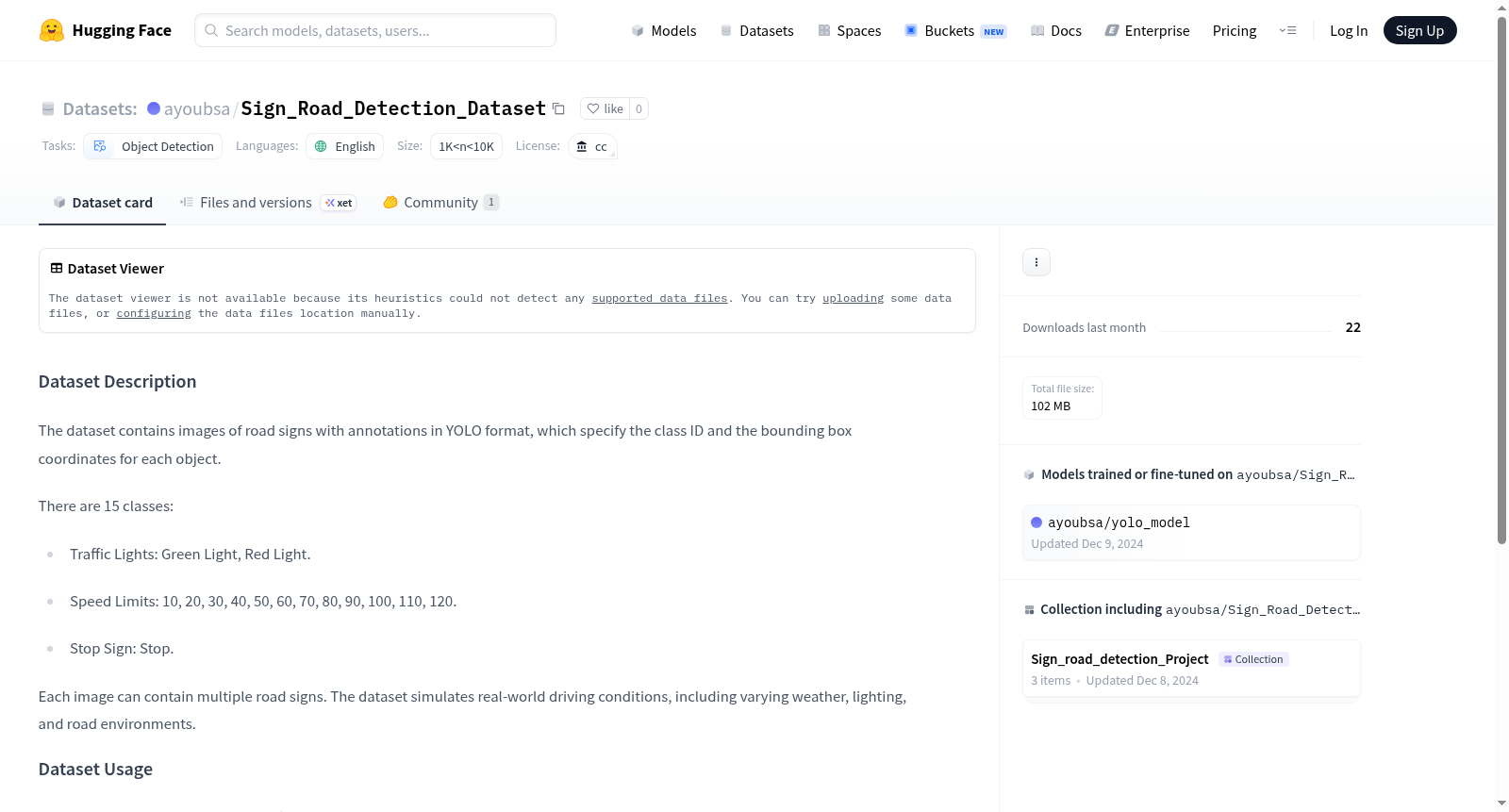
Task: Click the ayoubsa username in breadcrumb
Action: (x=197, y=108)
